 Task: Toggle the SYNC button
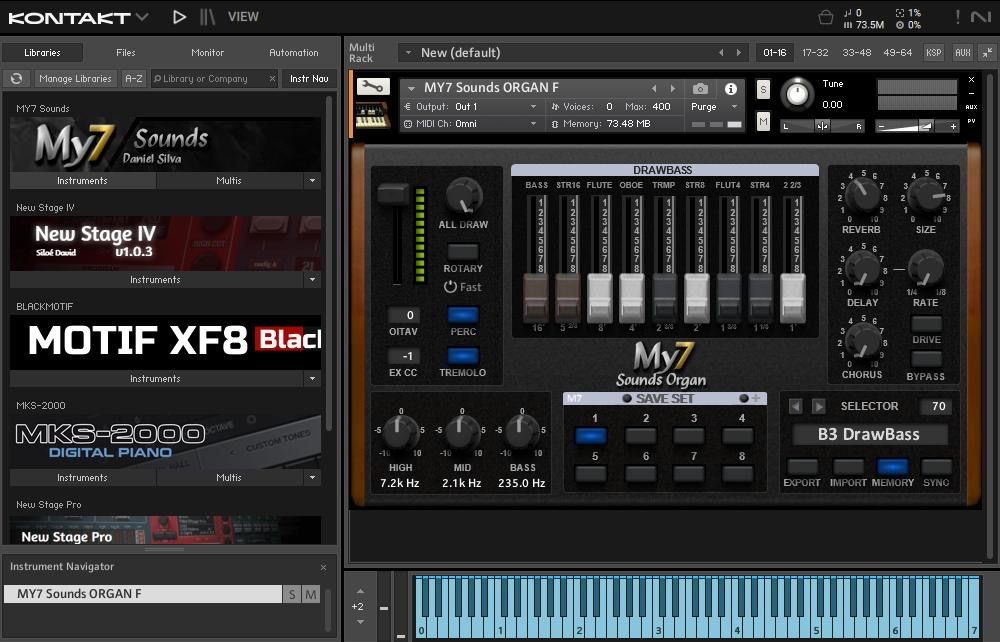[936, 467]
